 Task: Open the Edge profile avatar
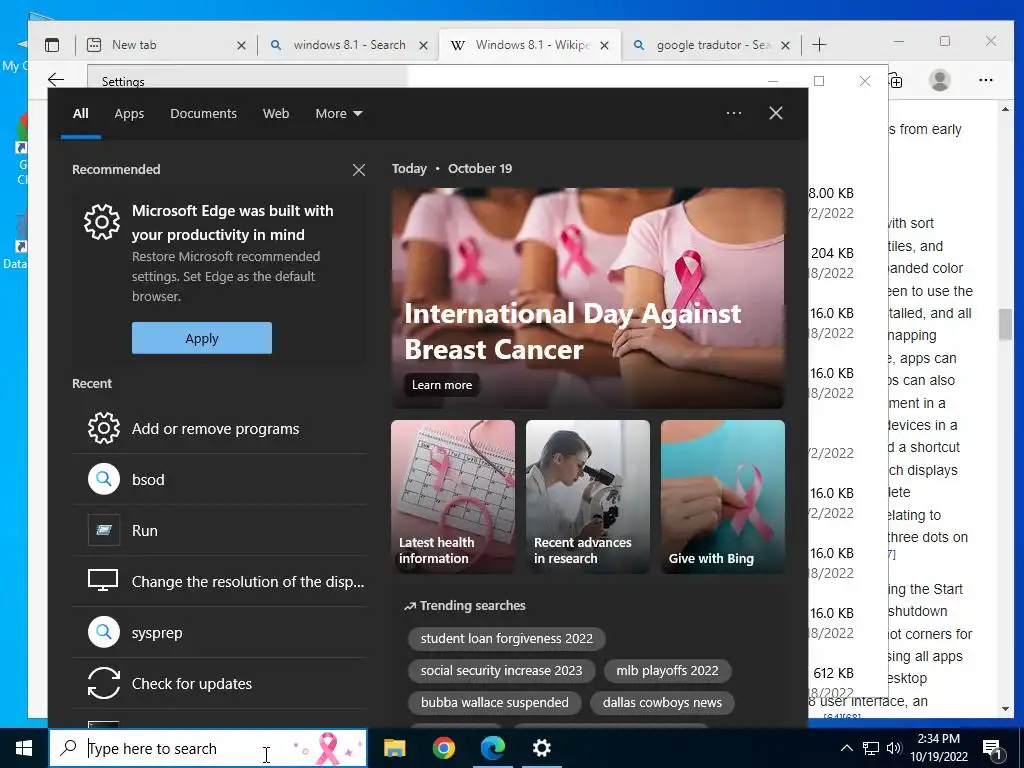pos(940,80)
